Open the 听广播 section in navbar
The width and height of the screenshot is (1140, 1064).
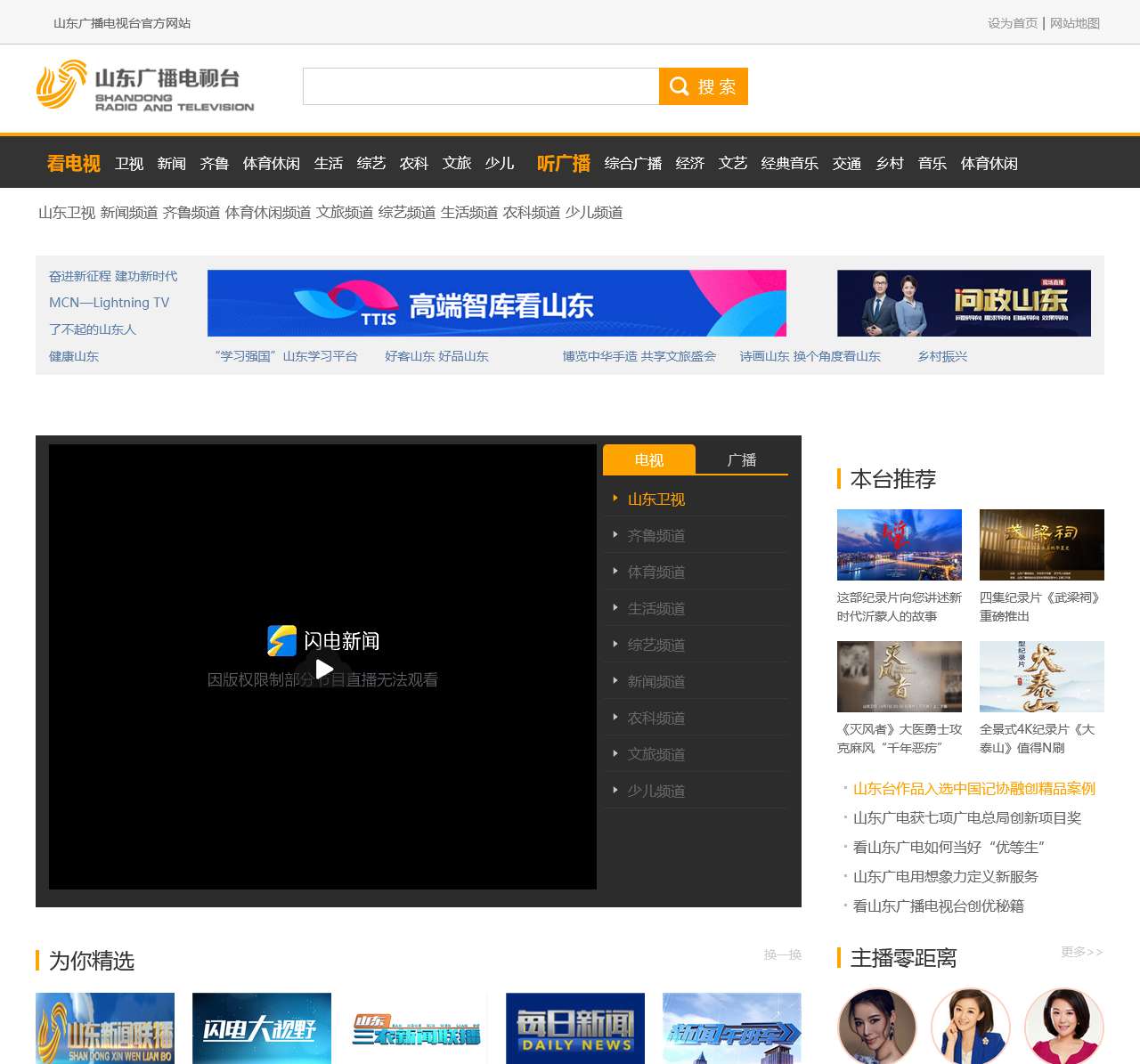tap(563, 163)
